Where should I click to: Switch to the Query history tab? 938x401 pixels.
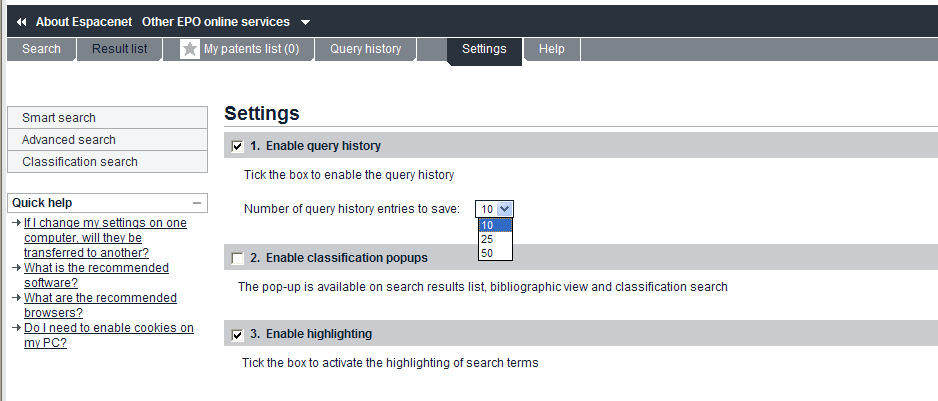tap(366, 49)
